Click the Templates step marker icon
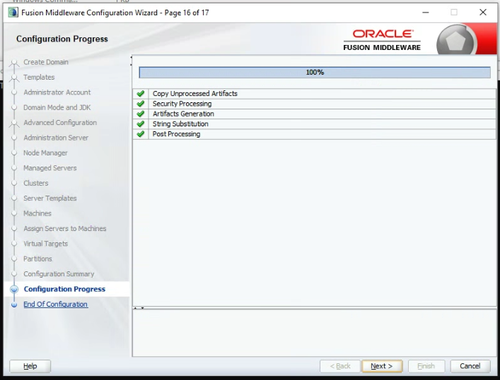 pos(14,78)
